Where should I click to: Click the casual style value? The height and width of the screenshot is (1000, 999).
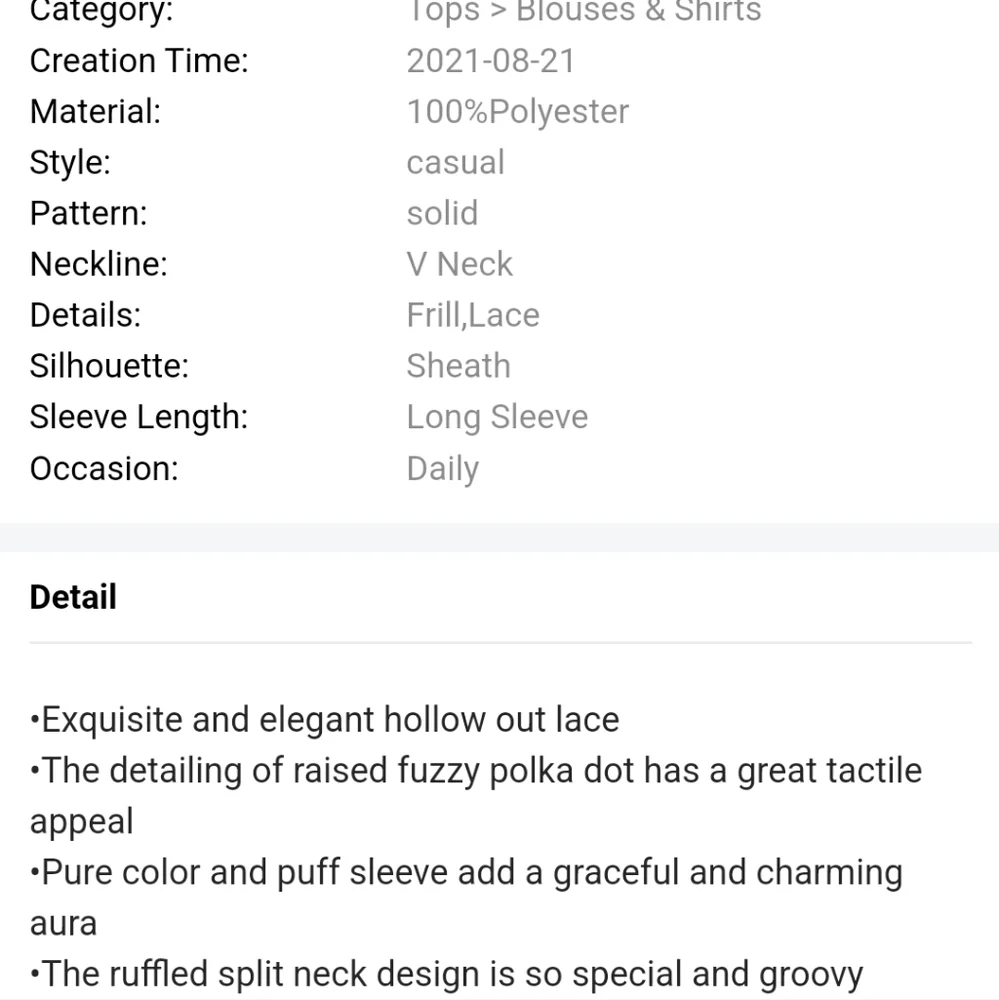(455, 163)
